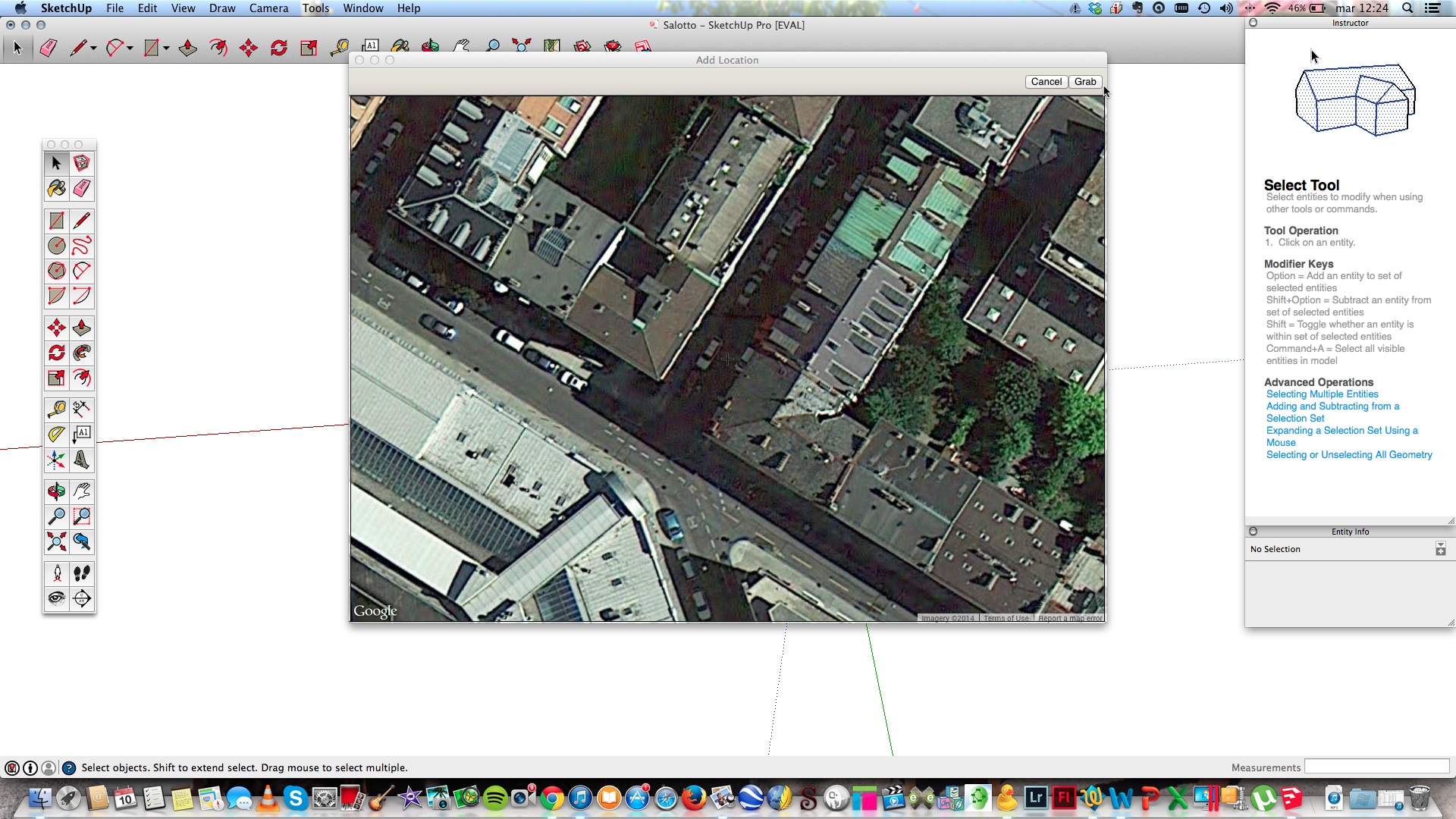Select the Offset tool in the tool palette
1456x819 pixels.
(x=82, y=378)
